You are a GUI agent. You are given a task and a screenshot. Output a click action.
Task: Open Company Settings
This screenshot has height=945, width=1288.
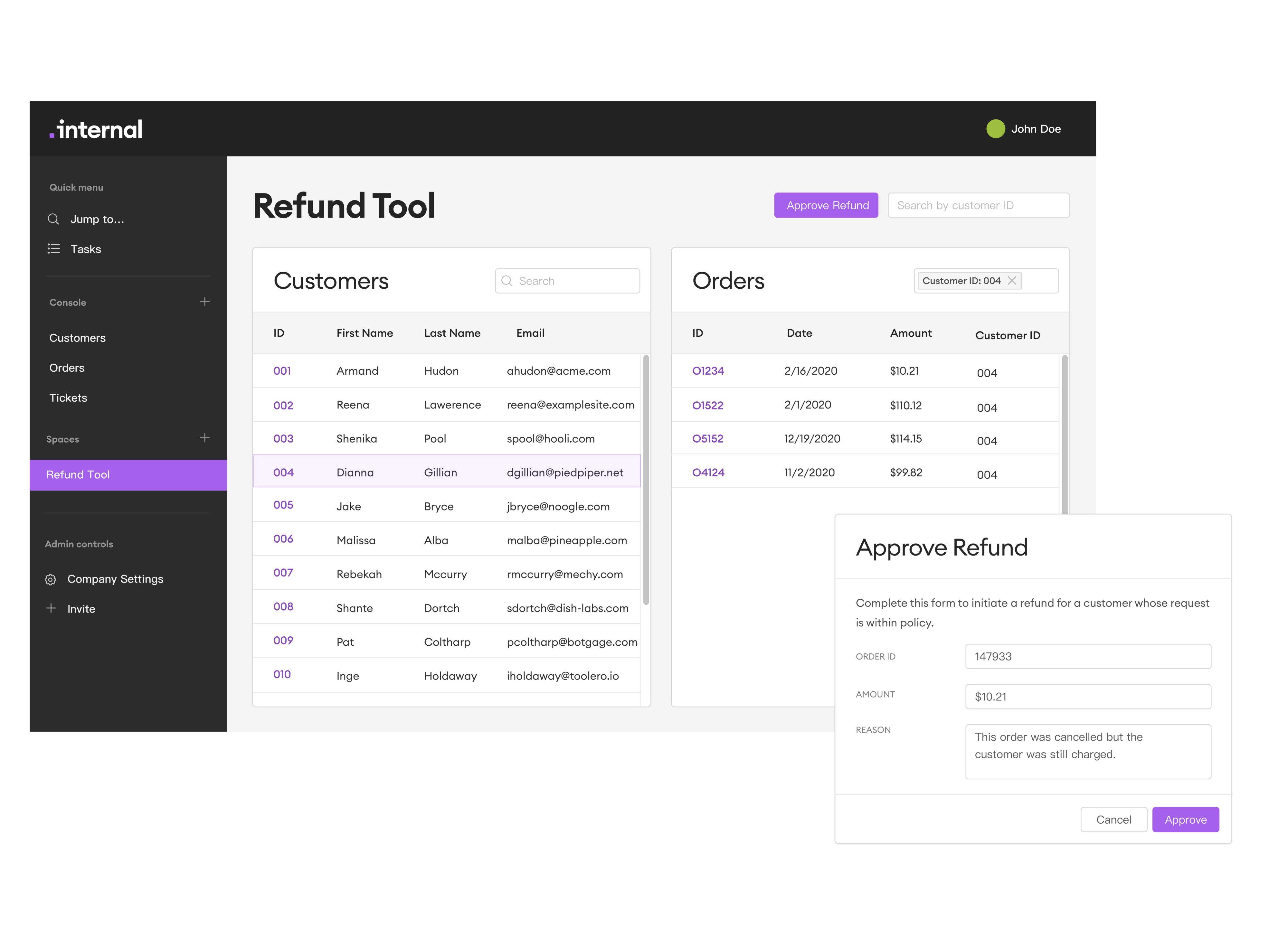click(x=116, y=579)
